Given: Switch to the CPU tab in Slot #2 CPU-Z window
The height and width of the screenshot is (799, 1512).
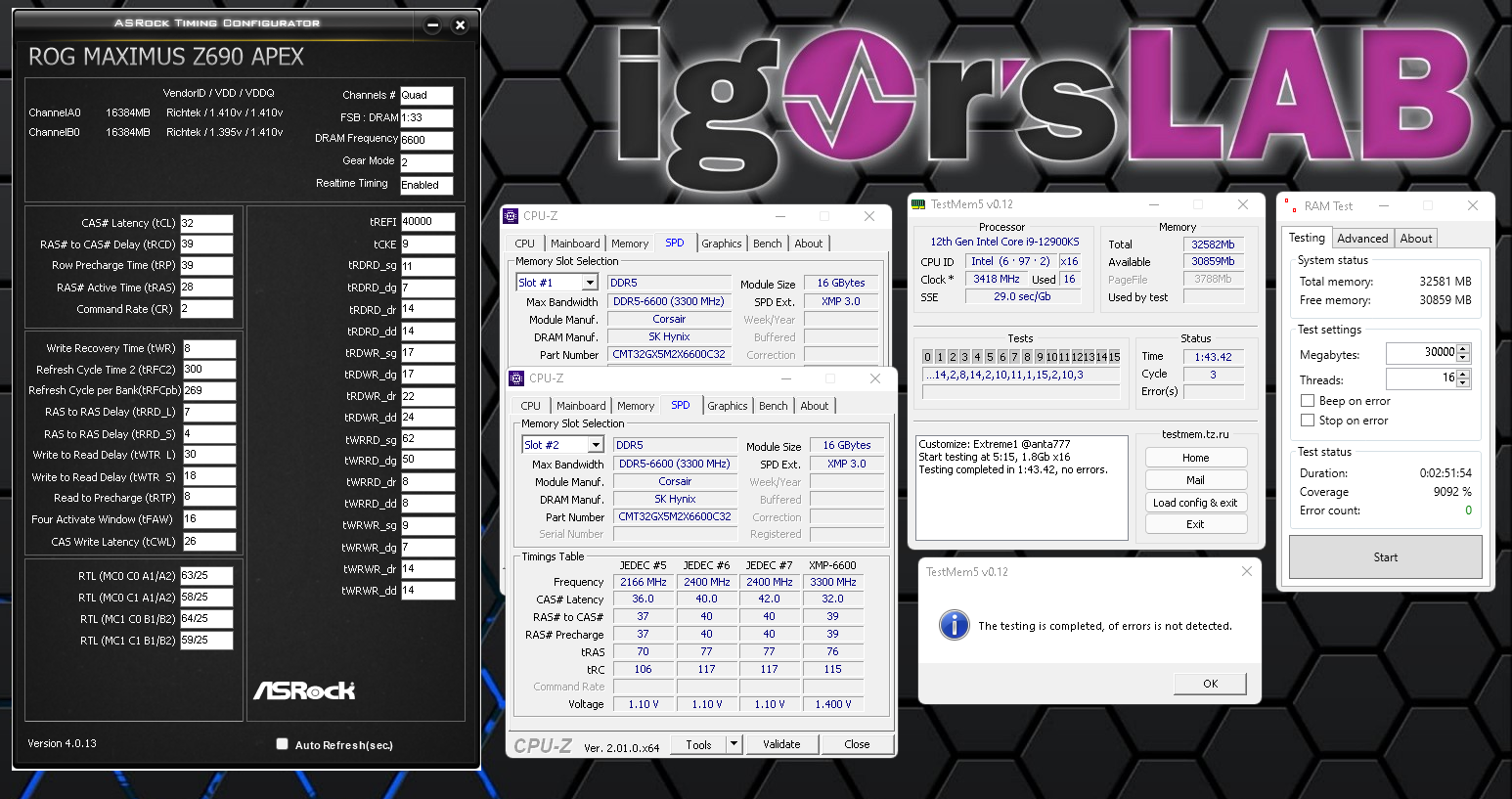Looking at the screenshot, I should [x=531, y=406].
